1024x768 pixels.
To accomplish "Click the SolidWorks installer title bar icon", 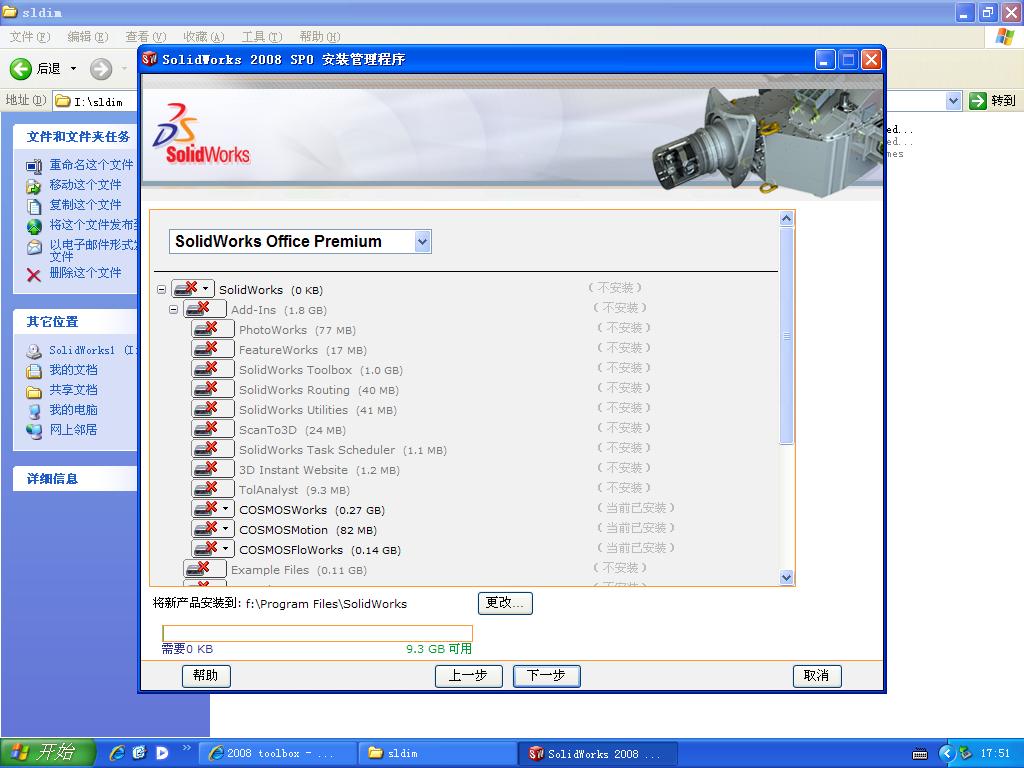I will 150,59.
